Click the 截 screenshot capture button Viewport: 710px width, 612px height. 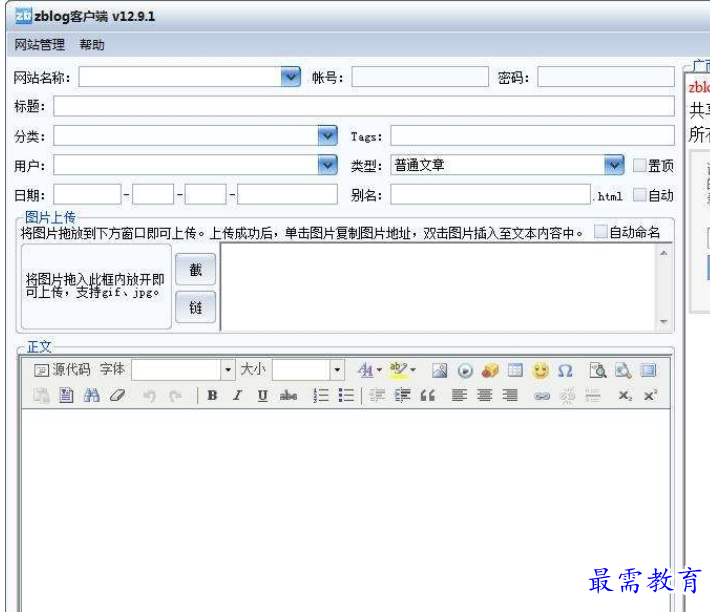[x=195, y=269]
